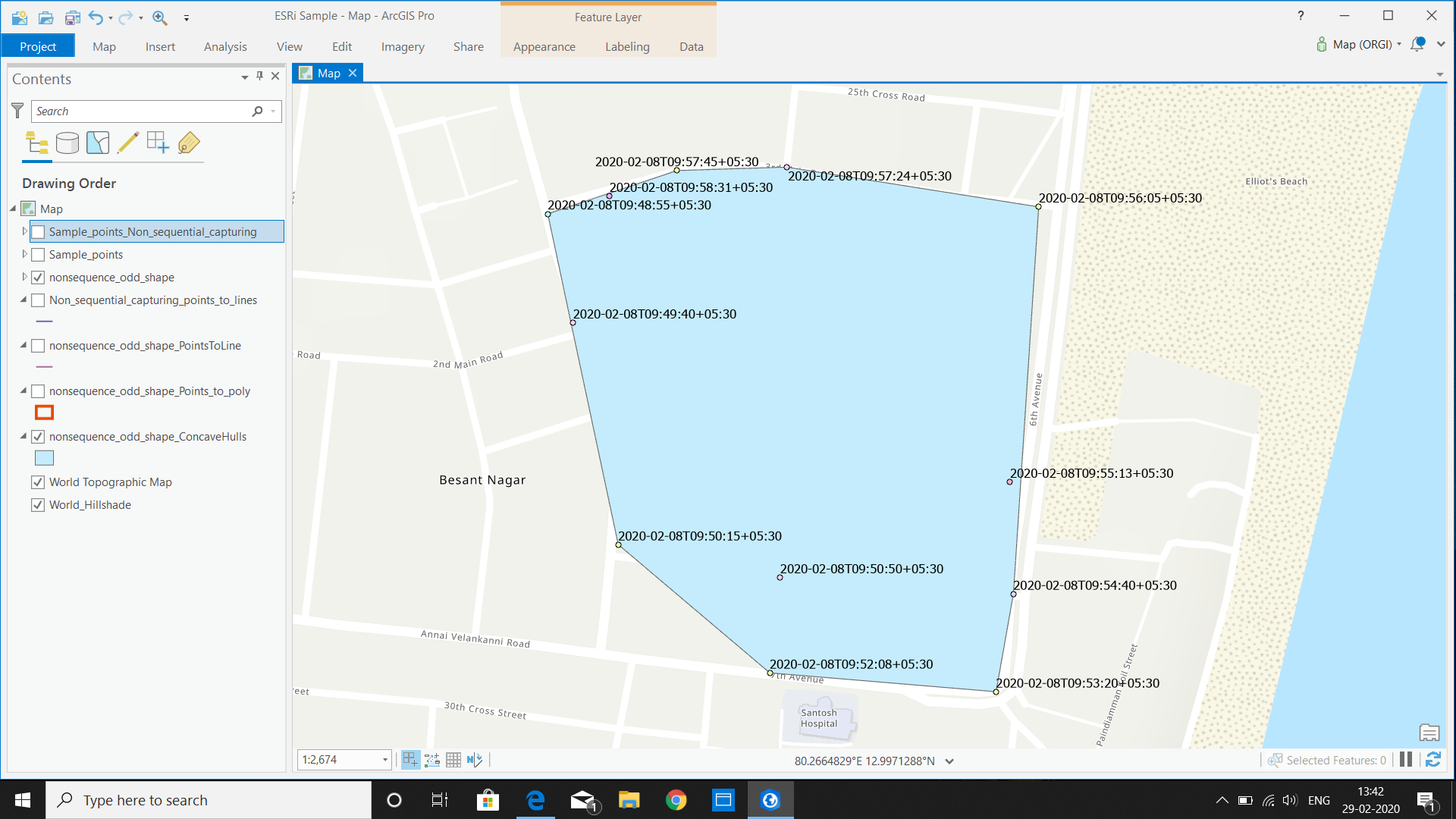Expand the Sample_points_Non_sequential_capturing layer
The image size is (1456, 819).
(x=24, y=232)
